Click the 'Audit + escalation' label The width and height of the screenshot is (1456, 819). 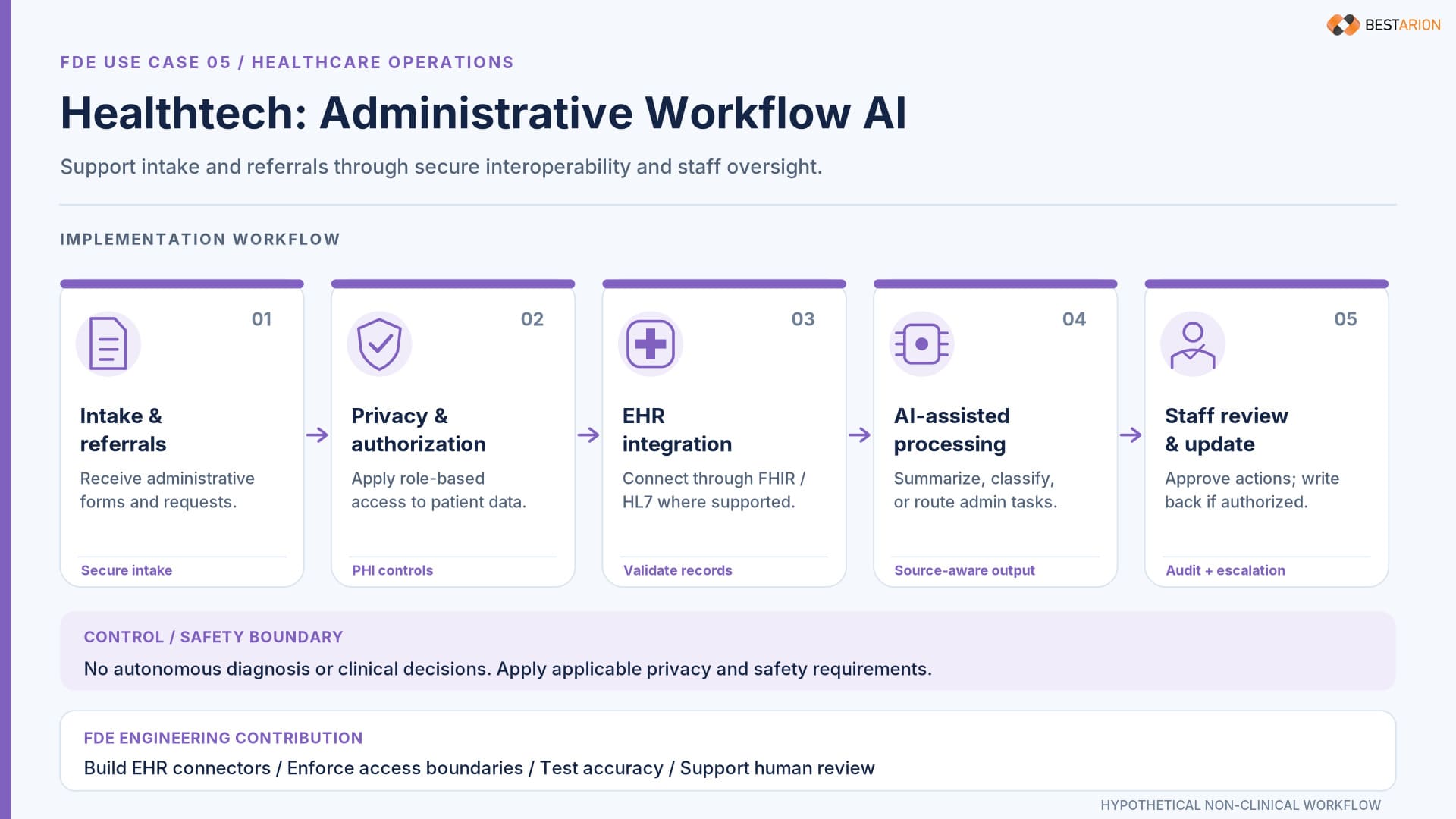(1225, 570)
